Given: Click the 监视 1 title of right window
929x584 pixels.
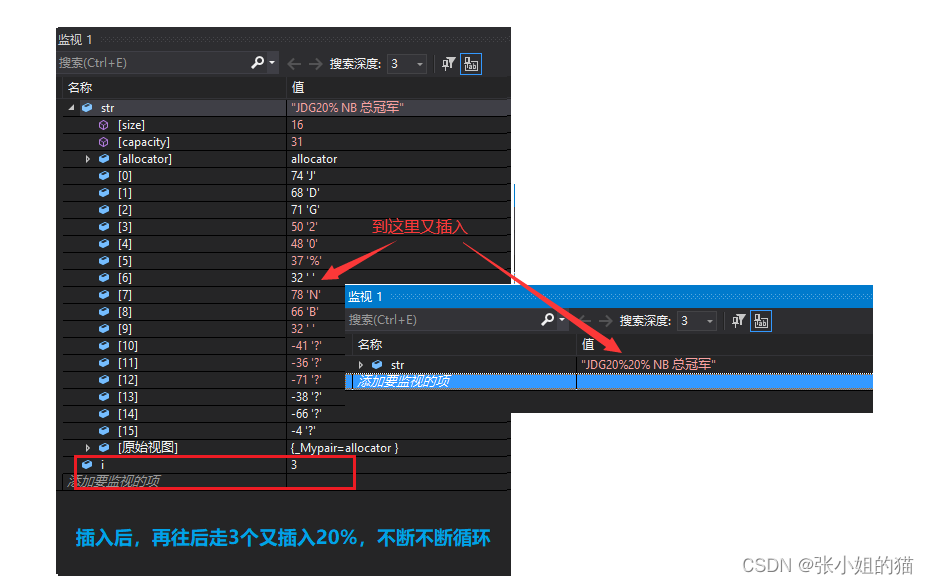Looking at the screenshot, I should coord(365,296).
